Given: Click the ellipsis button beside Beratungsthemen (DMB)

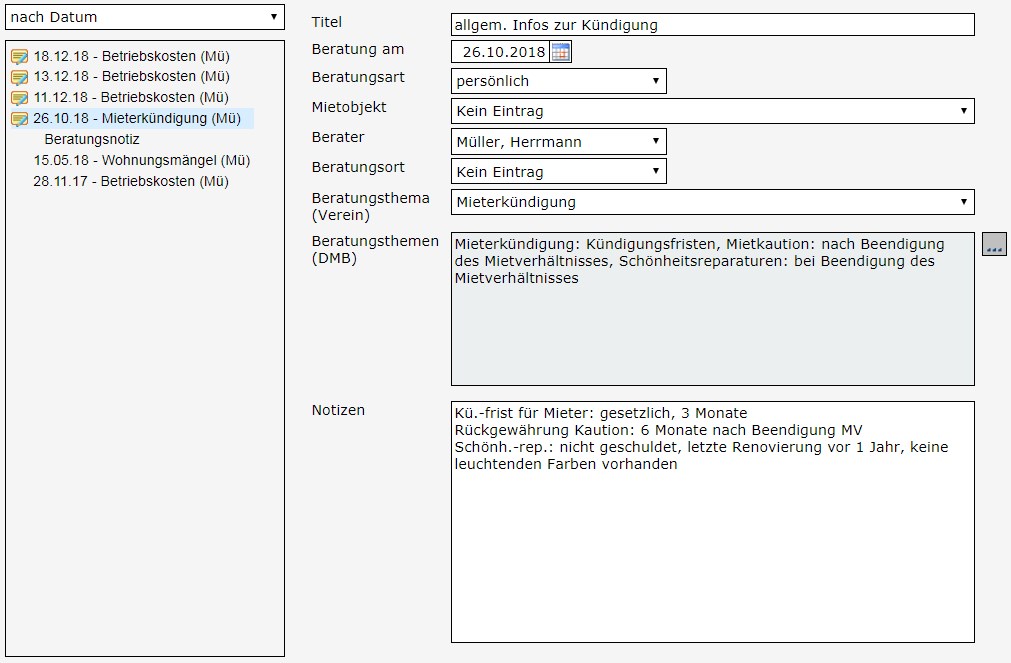Looking at the screenshot, I should click(x=994, y=245).
